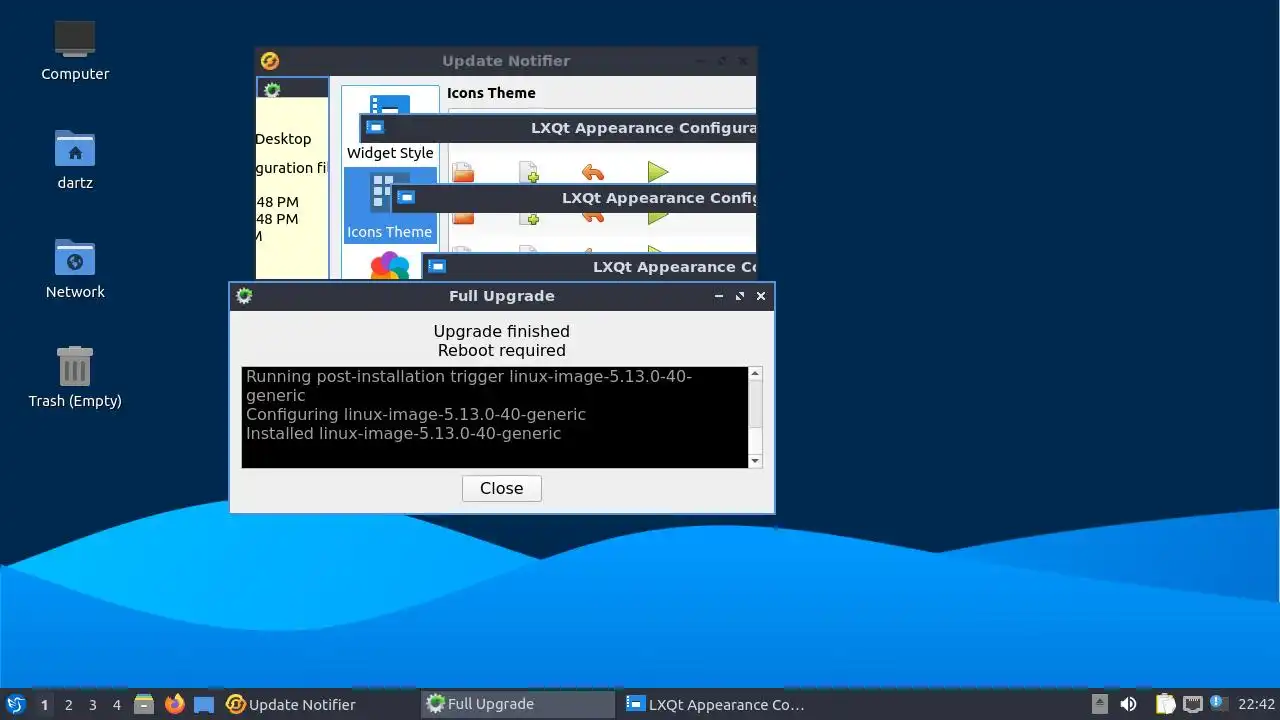
Task: Click the show desktop icon in the panel
Action: [x=204, y=704]
